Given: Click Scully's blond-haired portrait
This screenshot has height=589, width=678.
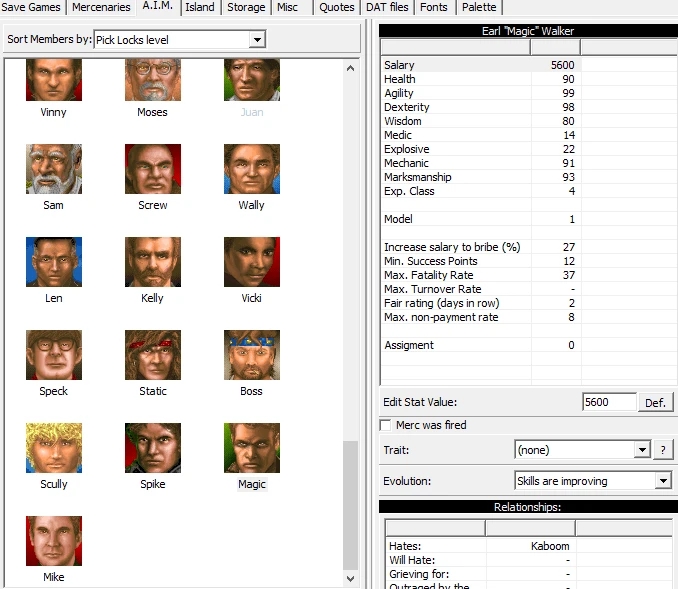Looking at the screenshot, I should coord(54,448).
